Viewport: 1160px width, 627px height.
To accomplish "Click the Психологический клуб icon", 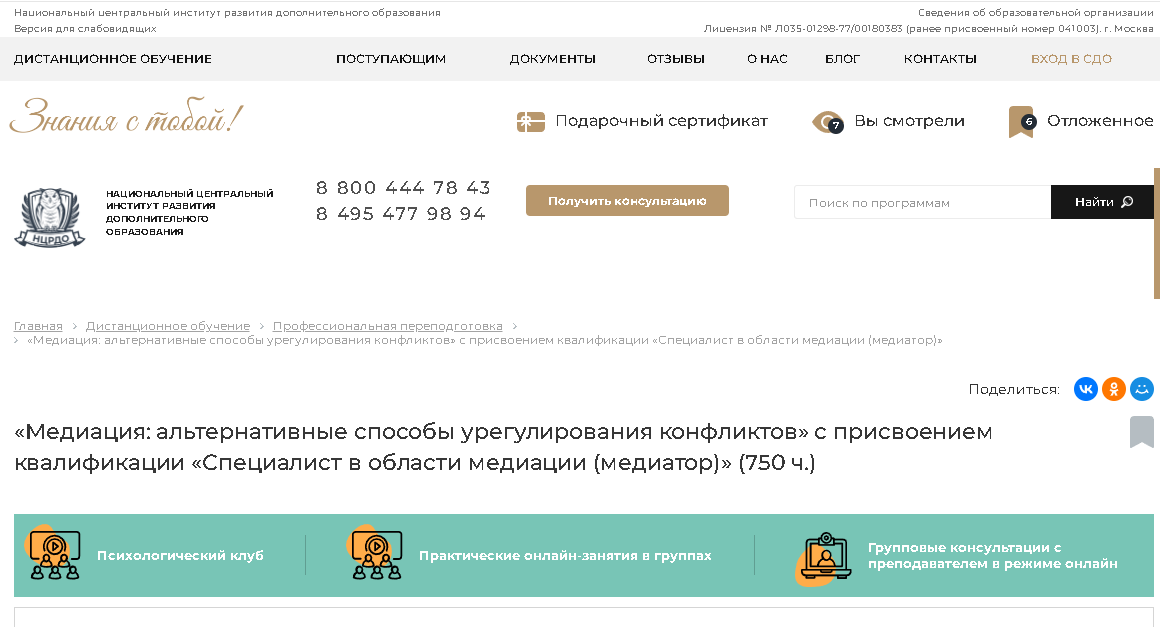I will point(53,554).
